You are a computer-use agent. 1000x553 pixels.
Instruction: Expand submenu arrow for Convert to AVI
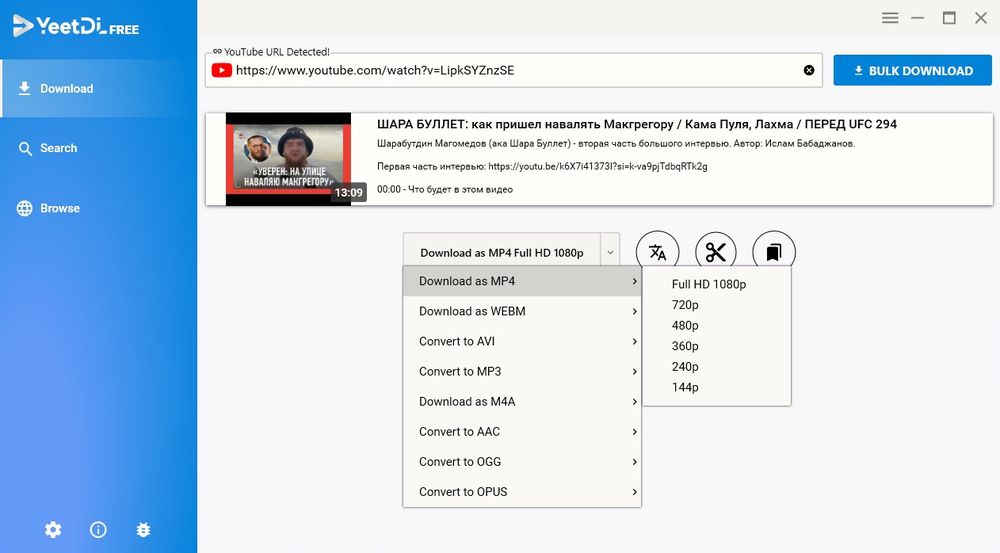[634, 341]
